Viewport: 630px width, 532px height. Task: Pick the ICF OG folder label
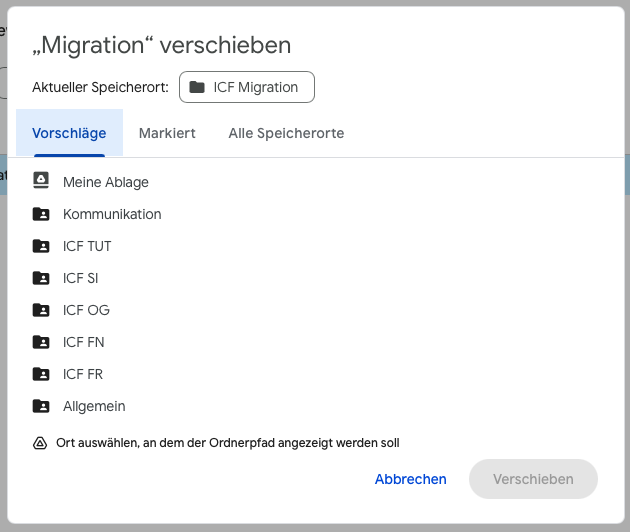tap(86, 310)
